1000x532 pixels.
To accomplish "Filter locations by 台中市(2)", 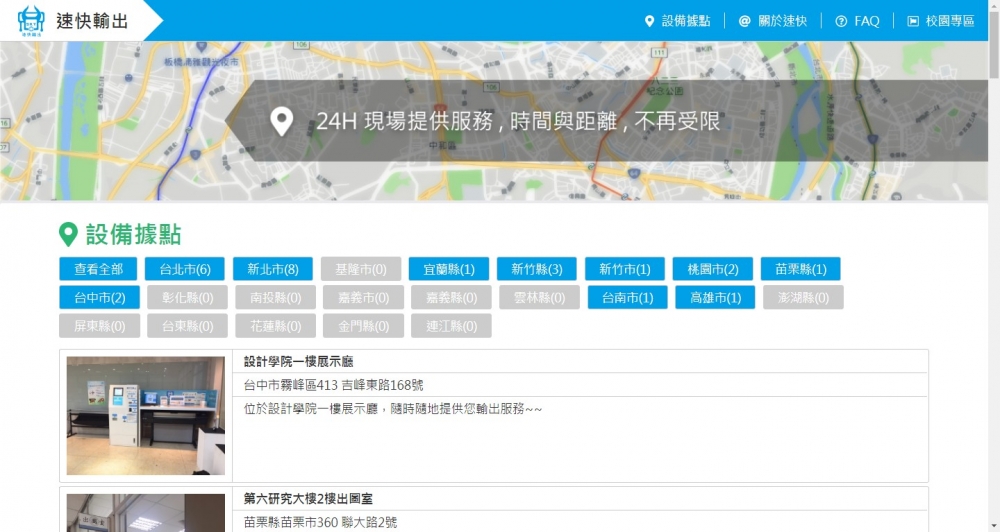I will coord(99,297).
